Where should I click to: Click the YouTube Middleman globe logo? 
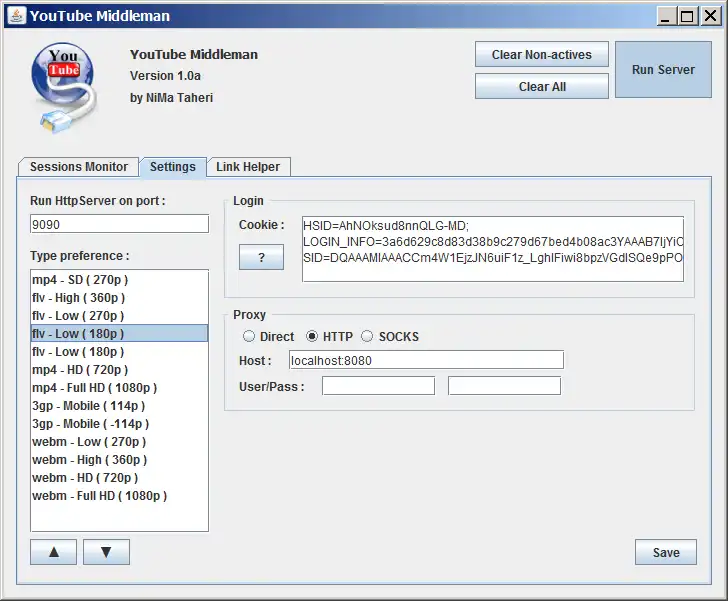pos(65,88)
